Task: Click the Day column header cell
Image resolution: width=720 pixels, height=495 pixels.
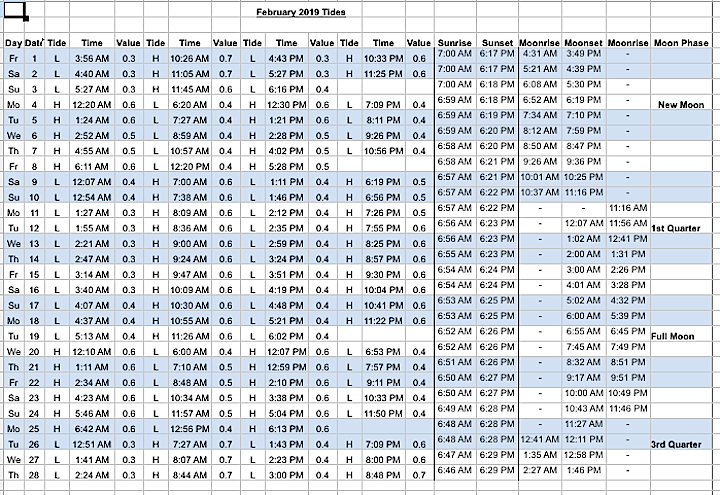Action: point(13,43)
